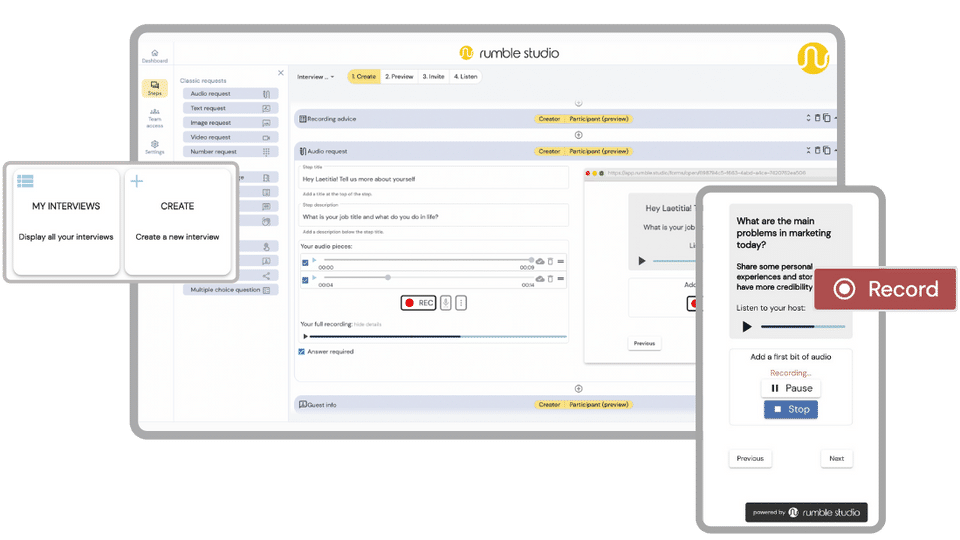
Task: Delete the first audio piece
Action: point(550,261)
